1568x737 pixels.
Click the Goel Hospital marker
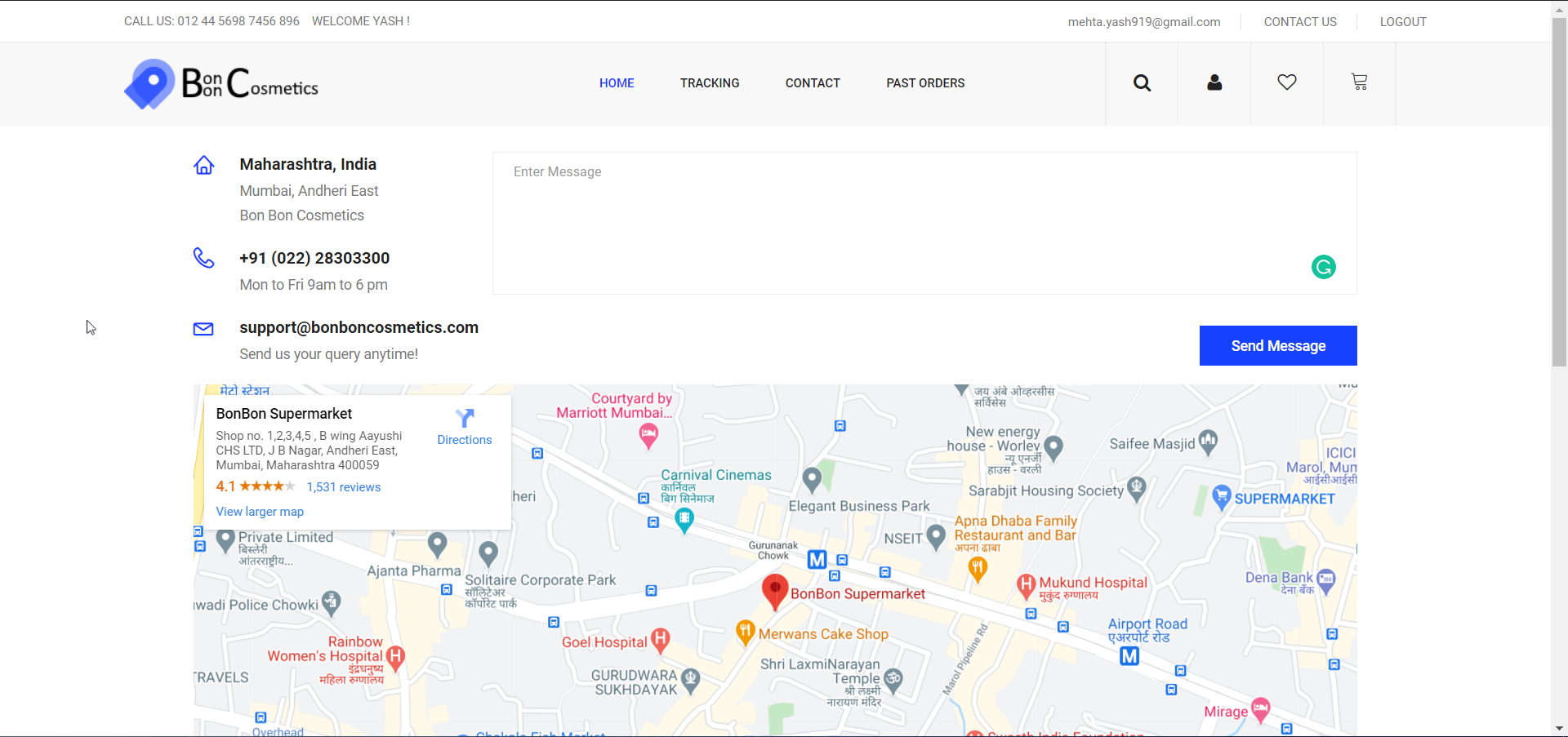661,641
